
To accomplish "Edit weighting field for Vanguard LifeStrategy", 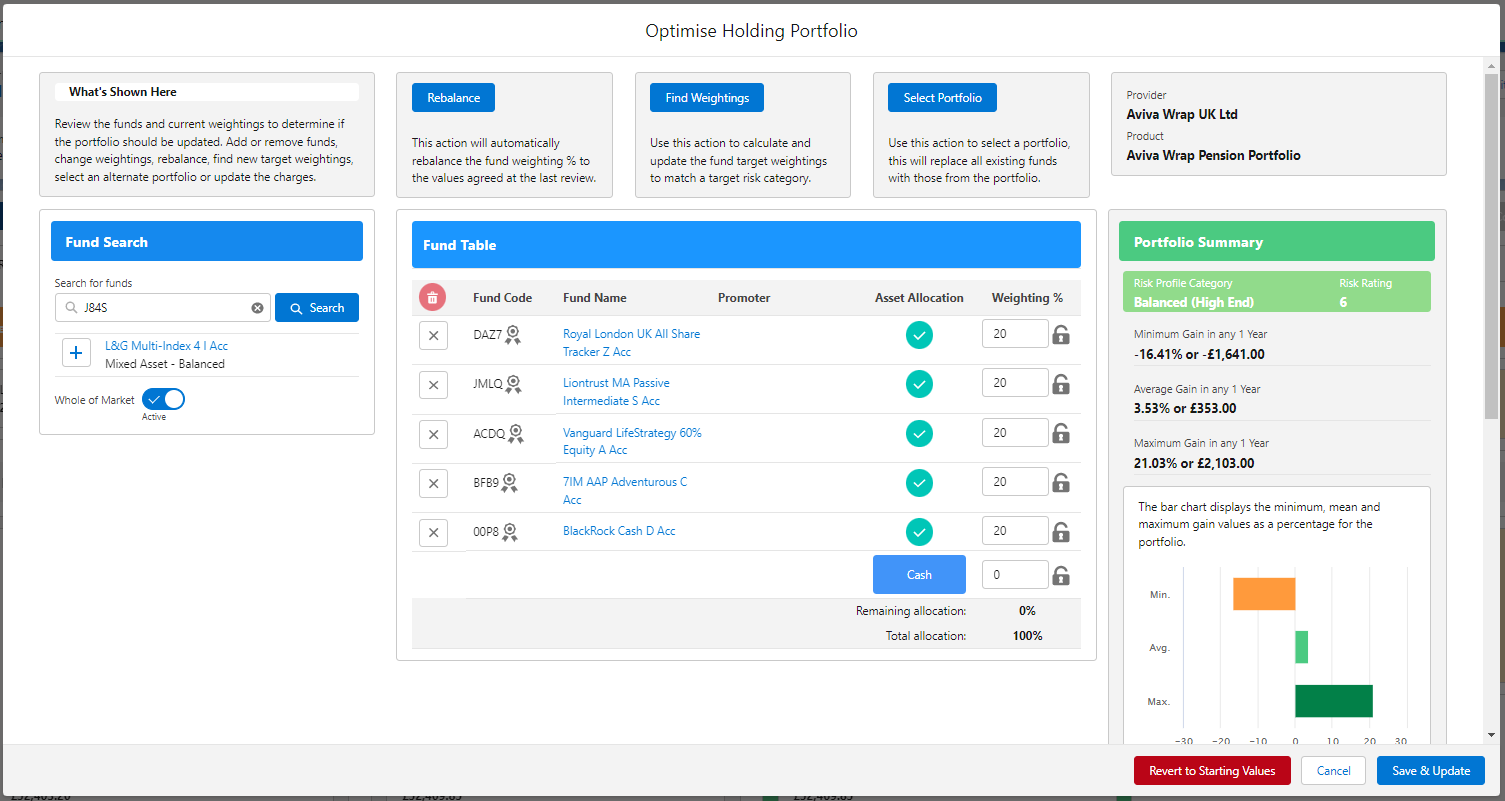I will [x=1015, y=433].
